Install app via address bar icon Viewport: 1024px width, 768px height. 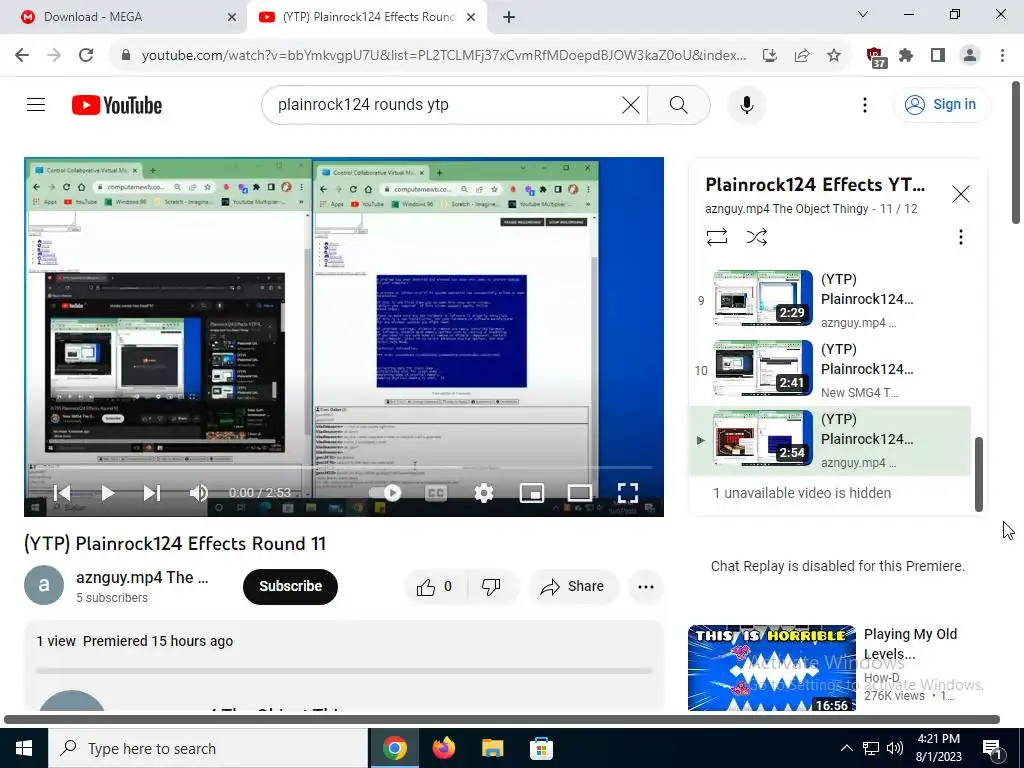click(x=770, y=56)
